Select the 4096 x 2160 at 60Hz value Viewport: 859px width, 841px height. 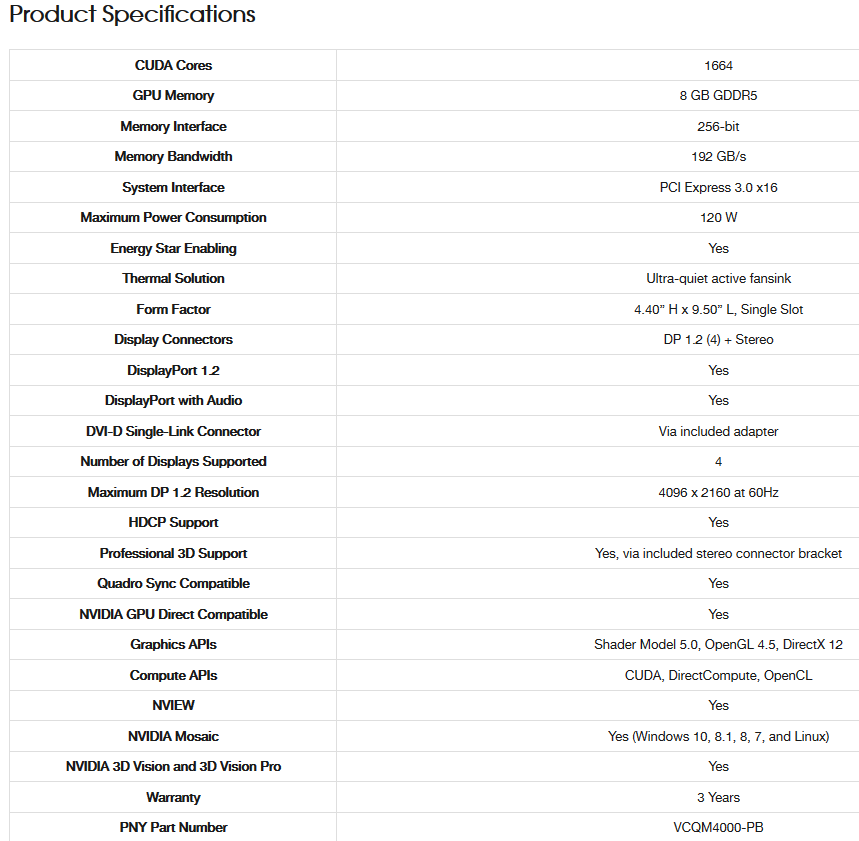[718, 492]
